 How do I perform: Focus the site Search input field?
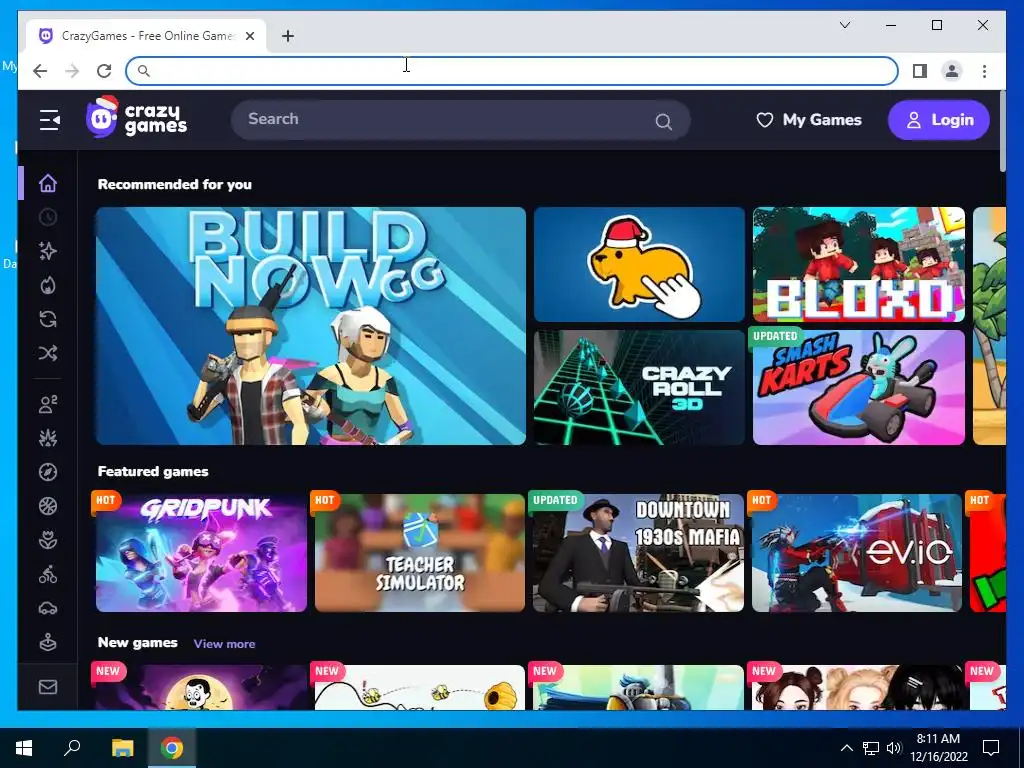(x=460, y=120)
